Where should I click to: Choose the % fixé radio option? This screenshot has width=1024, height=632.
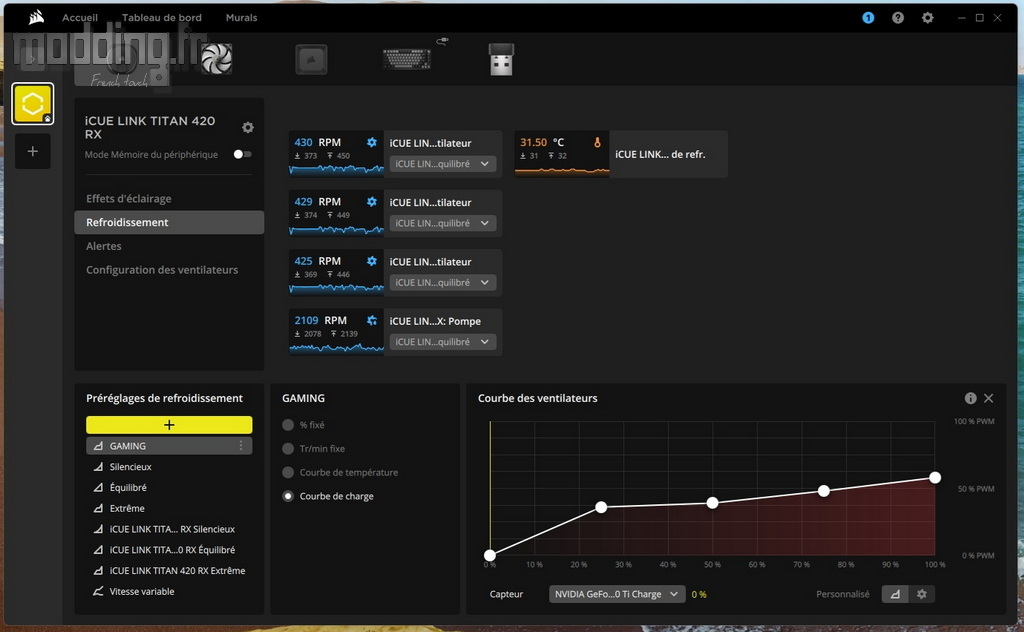(x=288, y=425)
